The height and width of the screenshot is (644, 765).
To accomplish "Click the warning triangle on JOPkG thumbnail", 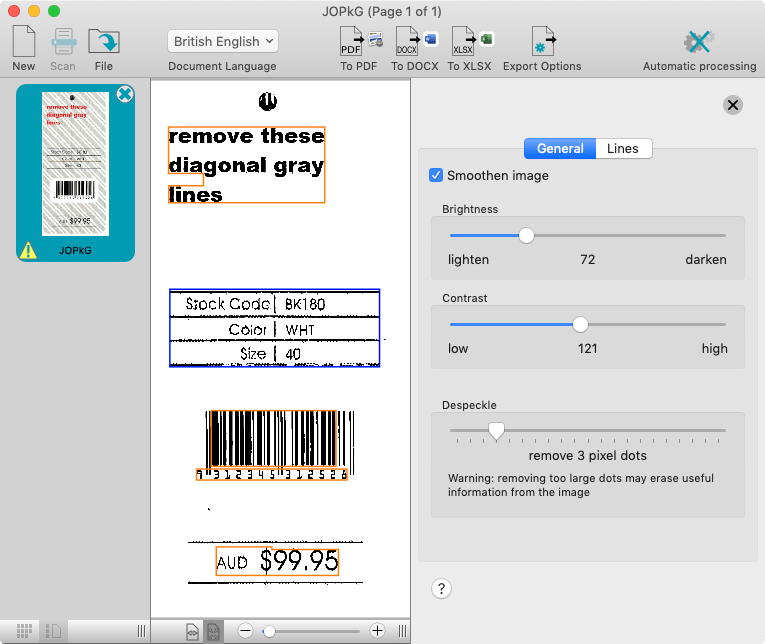I will 28,250.
